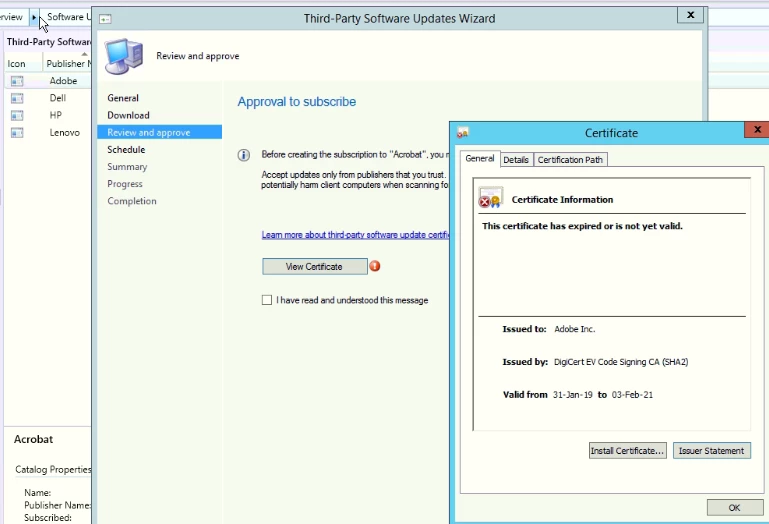Open Learn more about third-party certificates link
The height and width of the screenshot is (524, 769).
tap(356, 235)
